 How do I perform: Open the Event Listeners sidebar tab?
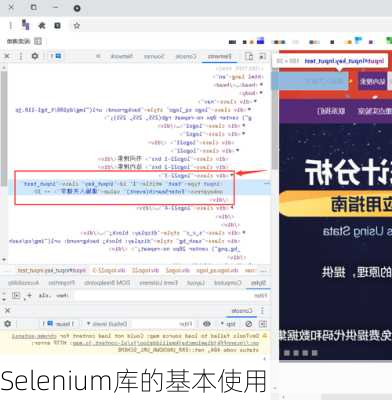[x=159, y=283]
